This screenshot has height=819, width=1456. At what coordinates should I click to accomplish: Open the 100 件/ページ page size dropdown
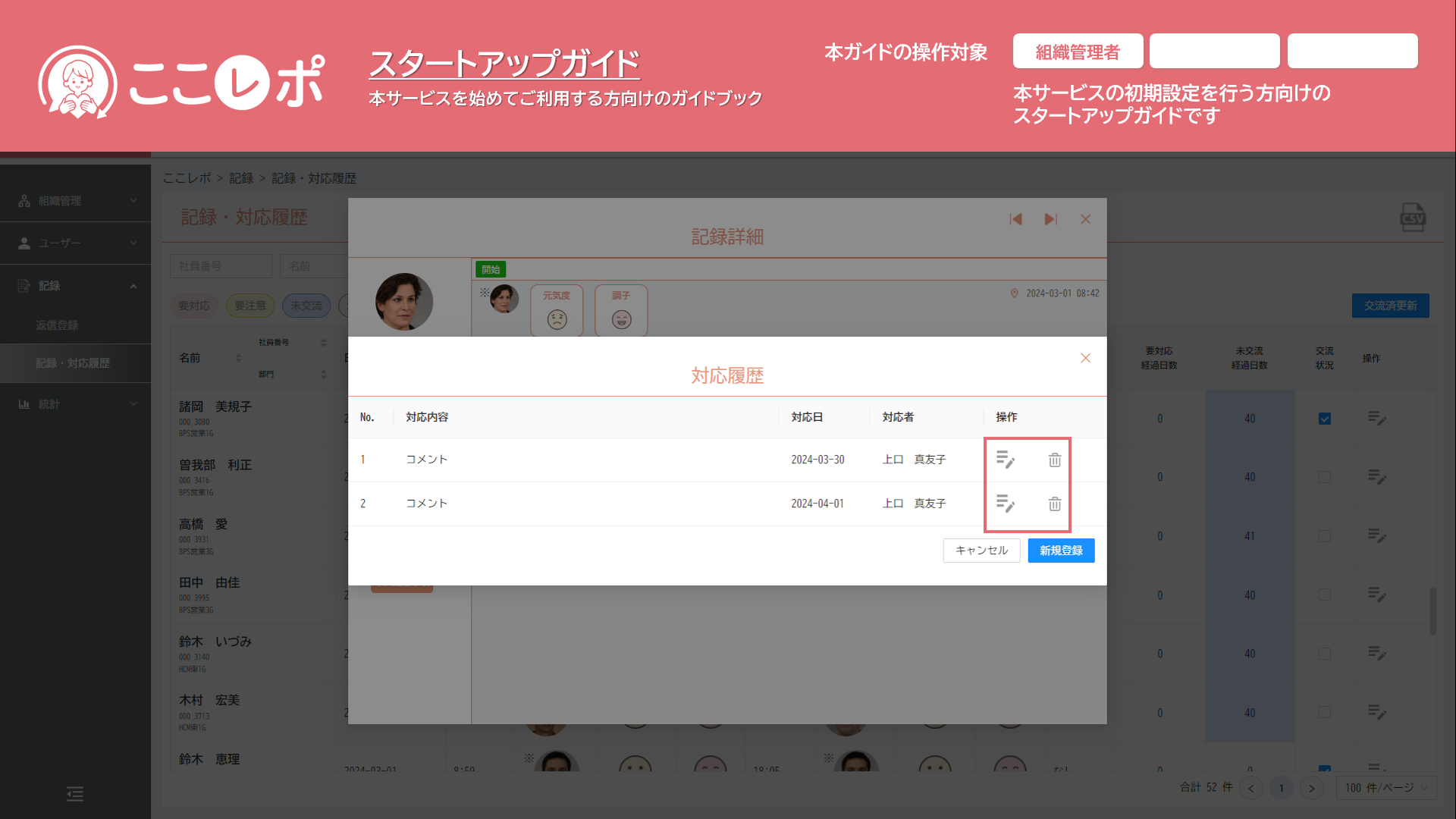pos(1386,788)
